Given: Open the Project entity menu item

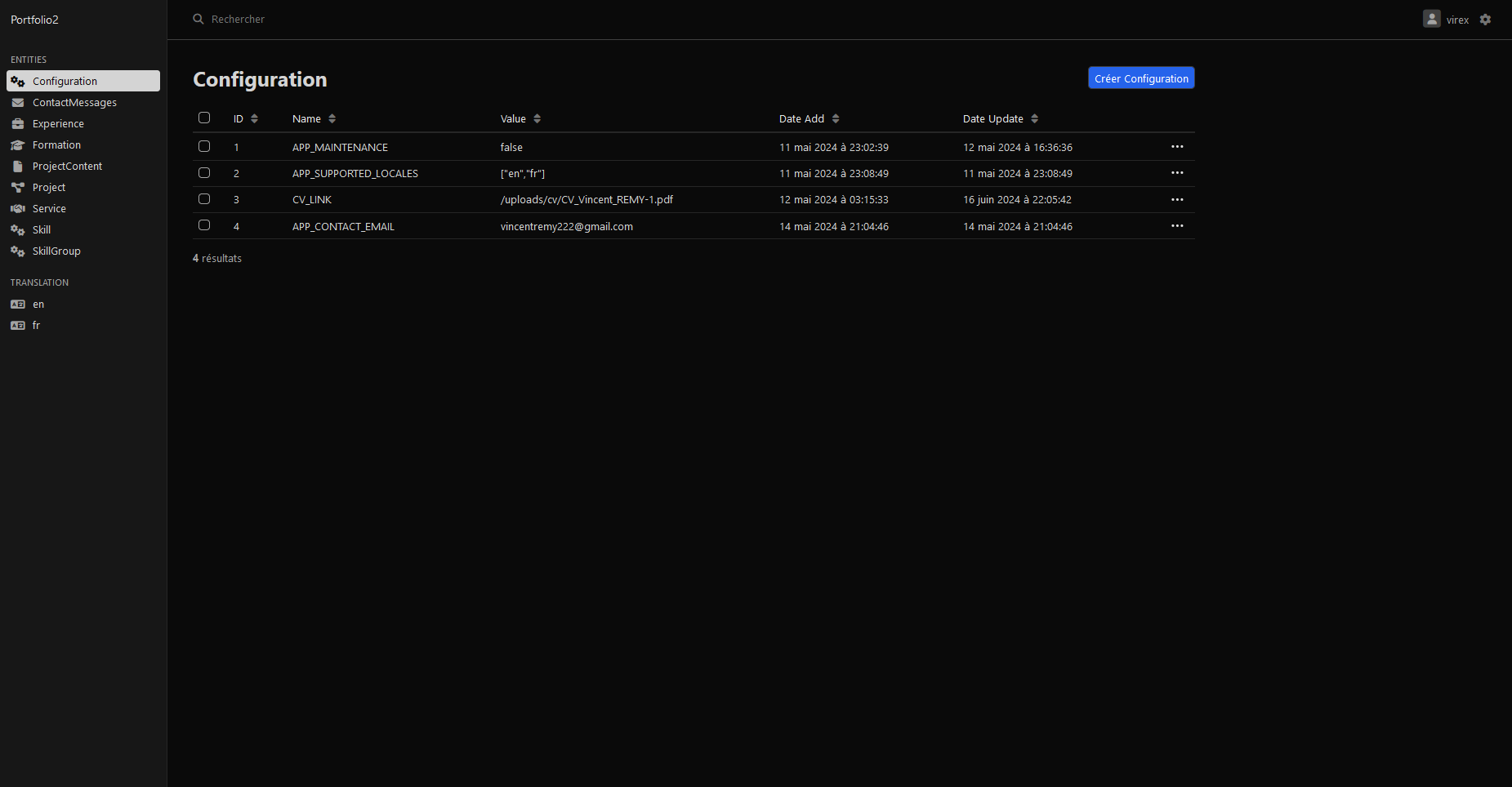Looking at the screenshot, I should click(83, 187).
